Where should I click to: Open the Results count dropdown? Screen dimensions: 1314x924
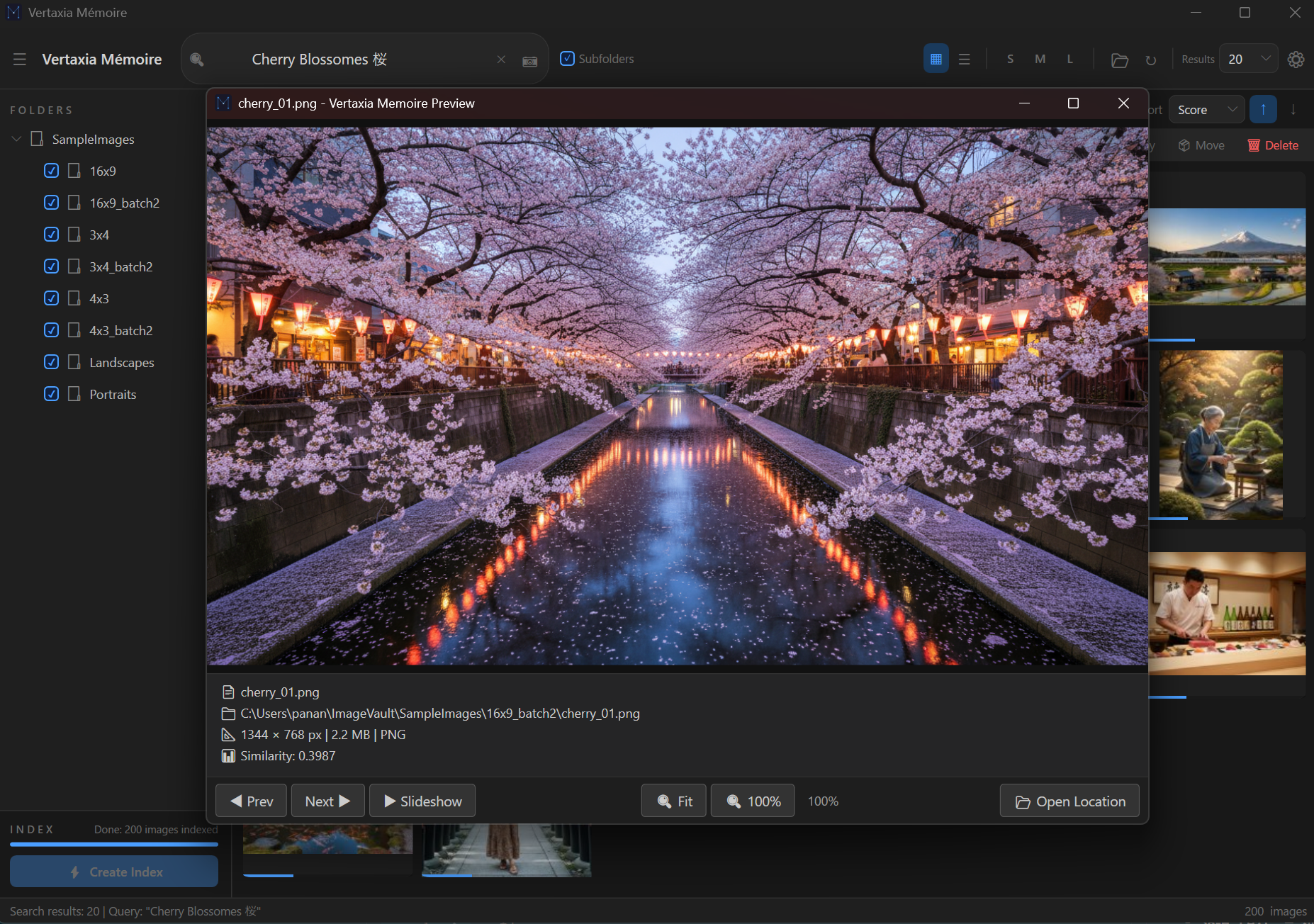click(1248, 60)
